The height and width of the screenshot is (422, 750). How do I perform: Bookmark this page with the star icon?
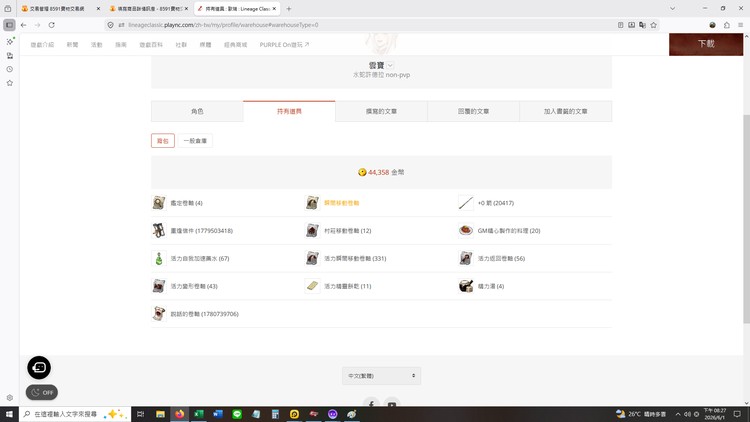click(653, 25)
